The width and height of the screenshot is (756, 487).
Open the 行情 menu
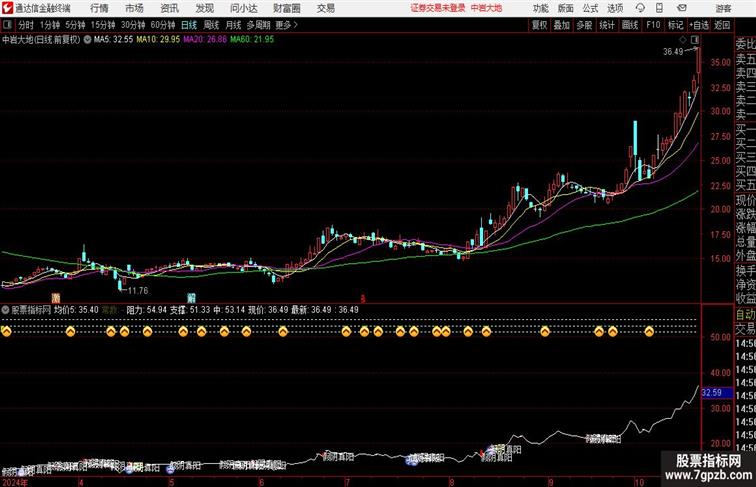coord(99,8)
